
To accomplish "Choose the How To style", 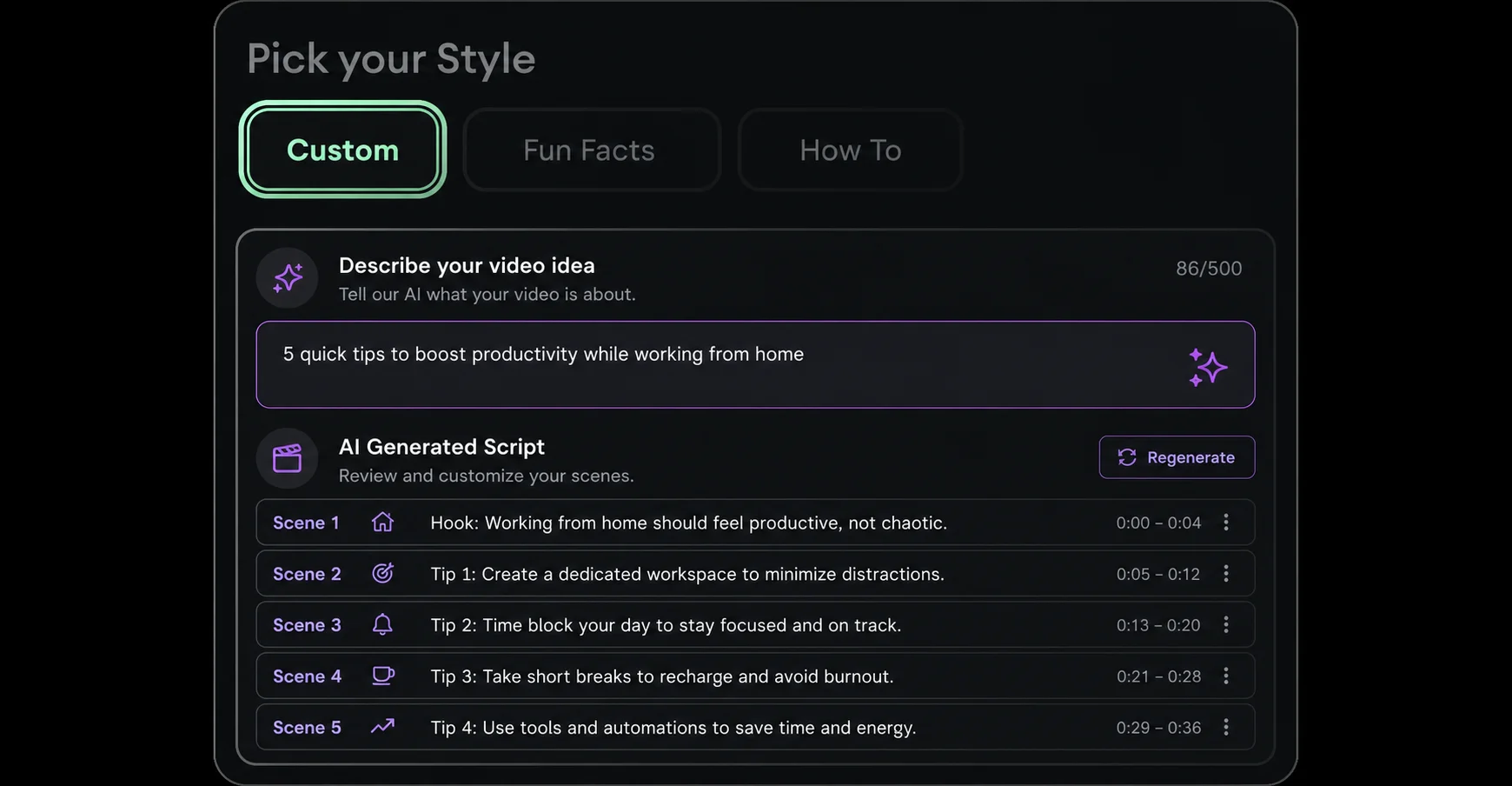I will point(850,150).
